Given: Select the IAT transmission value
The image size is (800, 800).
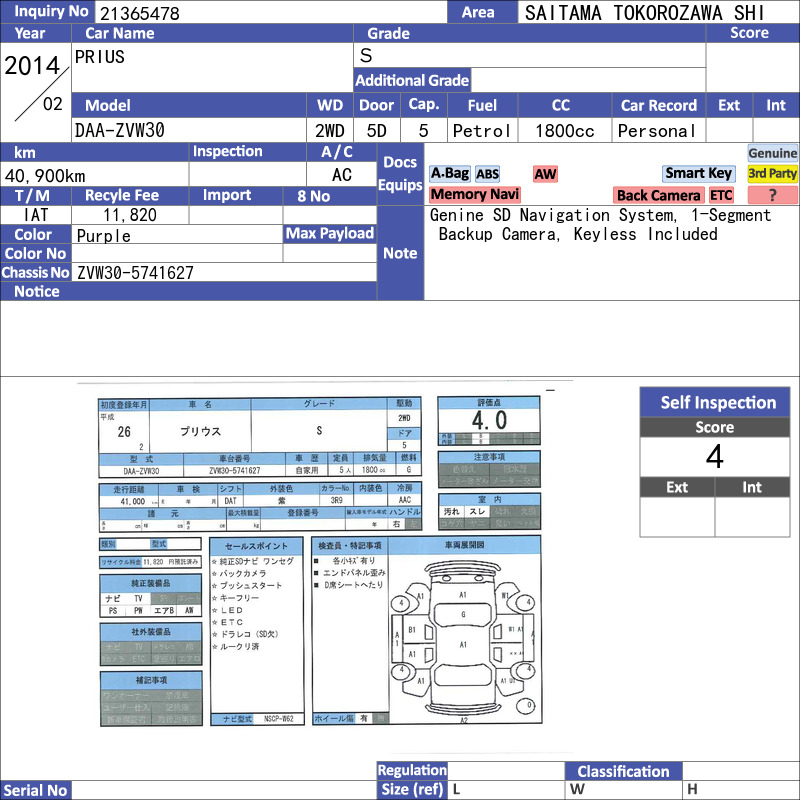Looking at the screenshot, I should [x=36, y=215].
